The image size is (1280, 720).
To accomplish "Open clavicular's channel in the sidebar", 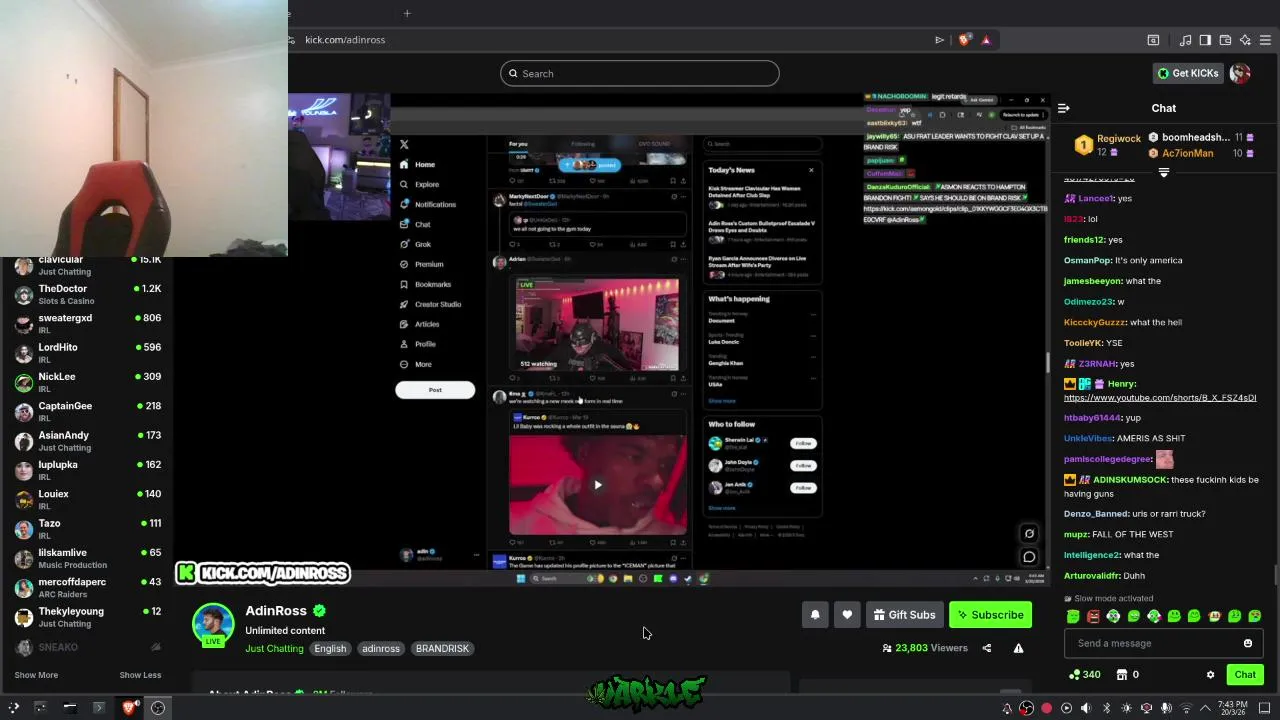I will (x=87, y=265).
